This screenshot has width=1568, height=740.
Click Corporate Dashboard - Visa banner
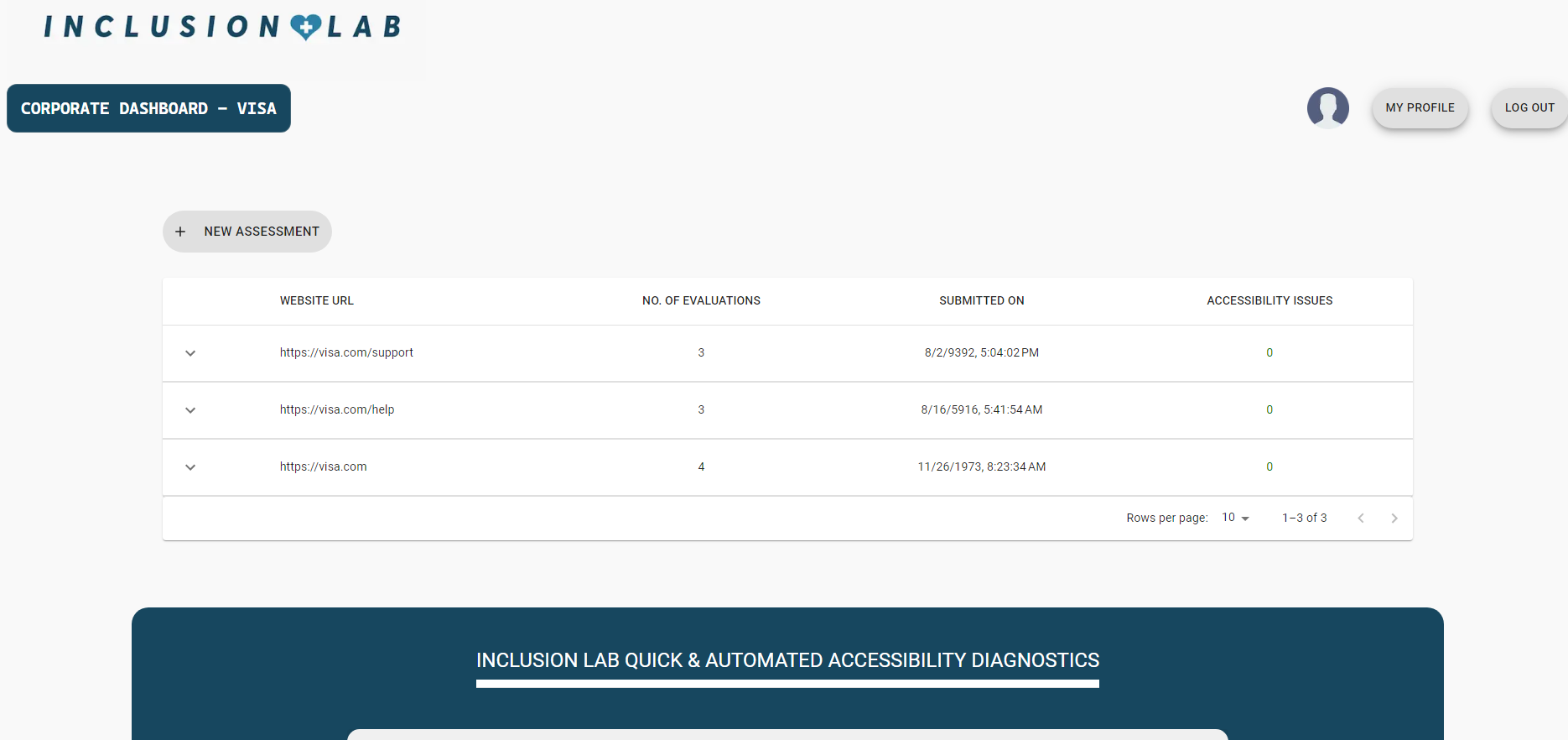click(x=148, y=108)
